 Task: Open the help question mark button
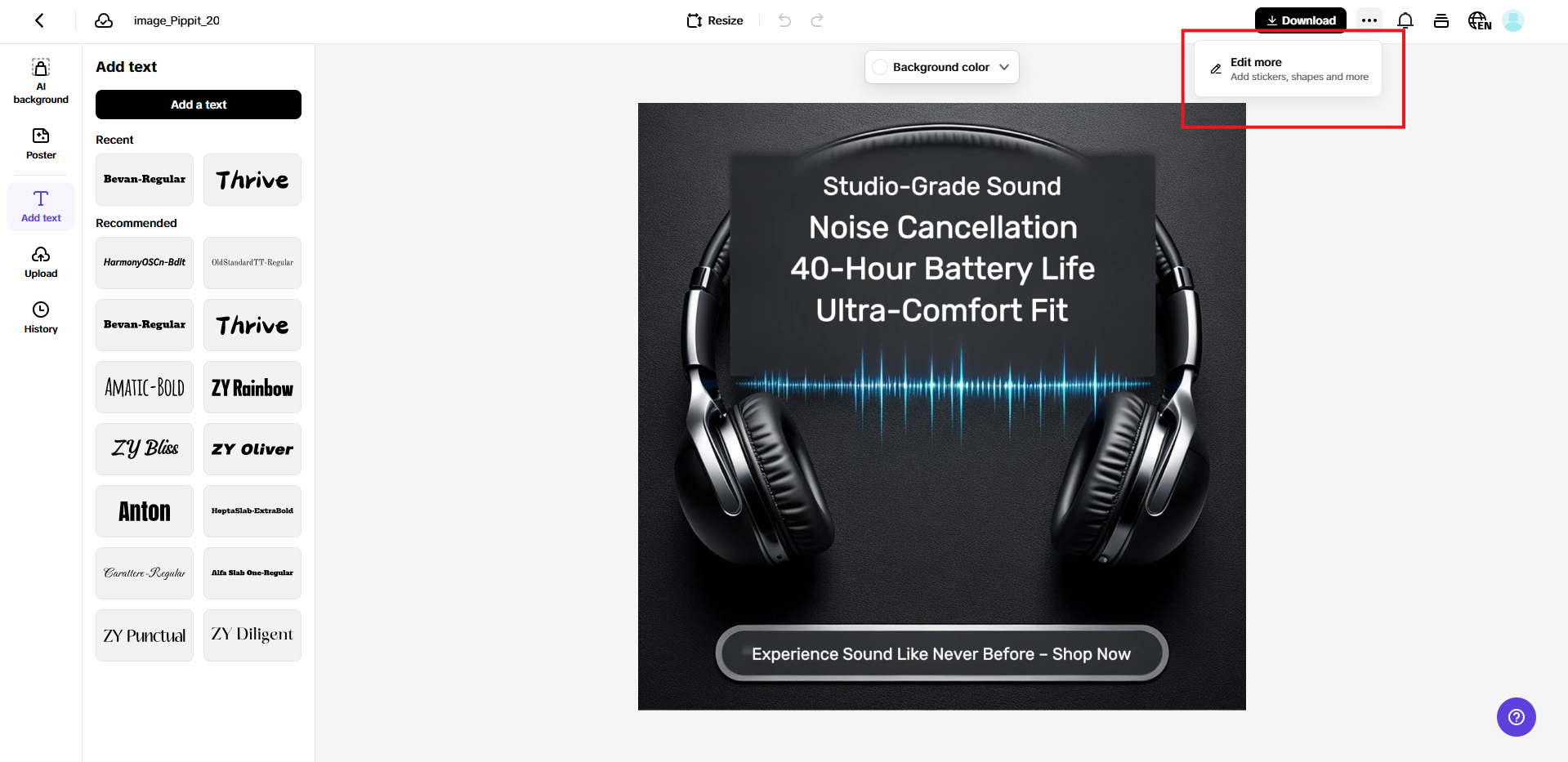tap(1517, 717)
